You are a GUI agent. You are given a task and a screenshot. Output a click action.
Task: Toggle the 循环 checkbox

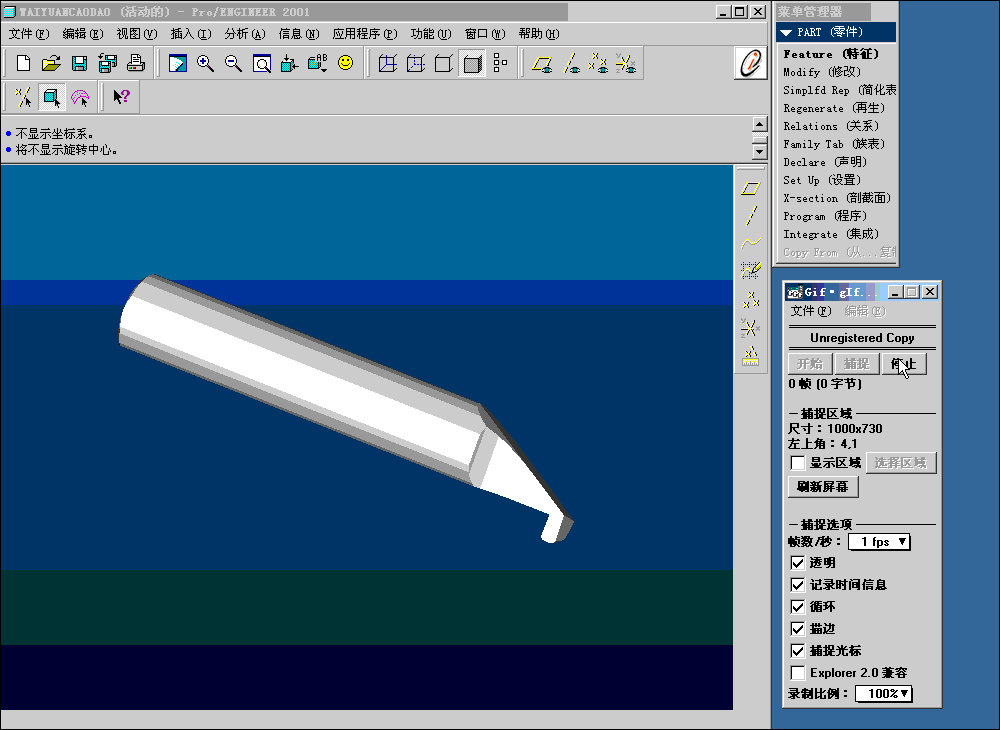[797, 606]
